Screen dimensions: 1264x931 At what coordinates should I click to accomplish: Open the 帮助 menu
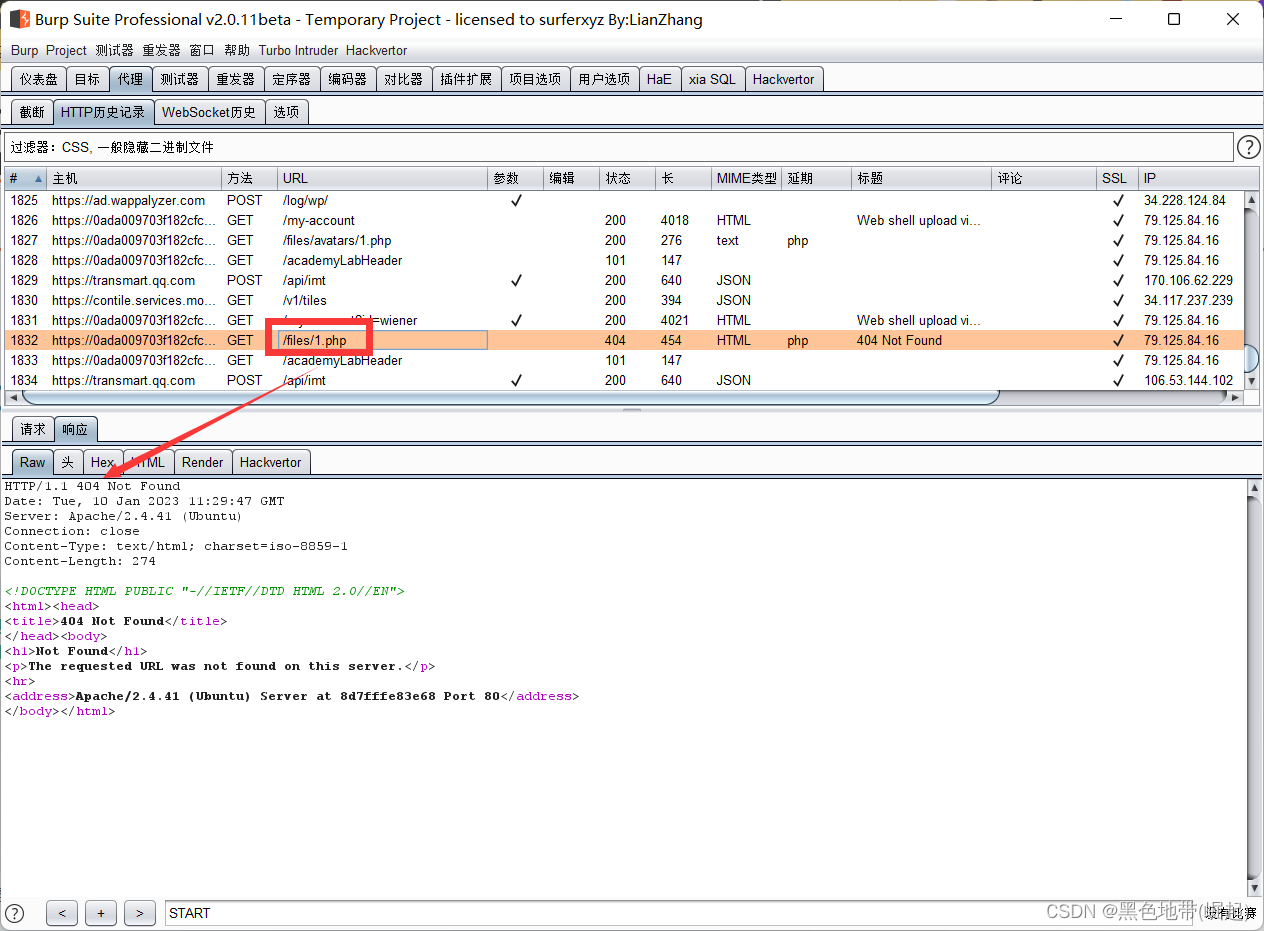click(x=237, y=50)
